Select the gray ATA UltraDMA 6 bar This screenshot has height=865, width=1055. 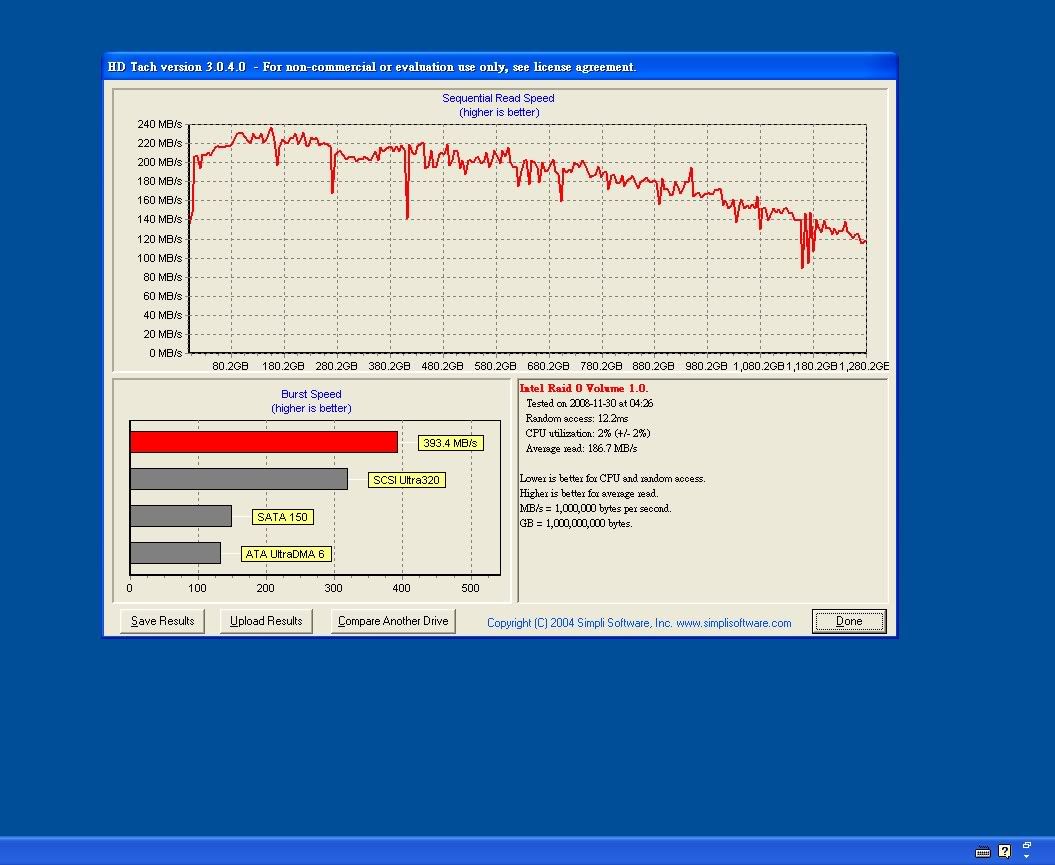(175, 553)
